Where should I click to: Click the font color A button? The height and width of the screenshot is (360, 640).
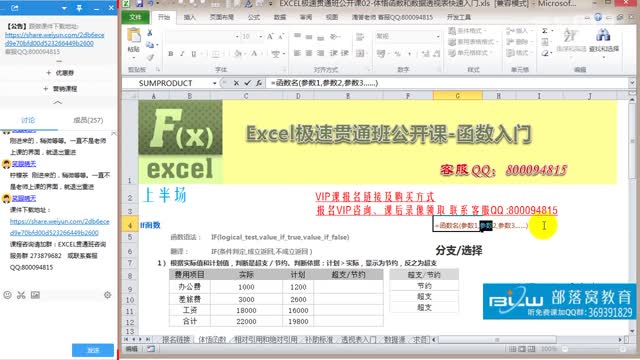(254, 53)
